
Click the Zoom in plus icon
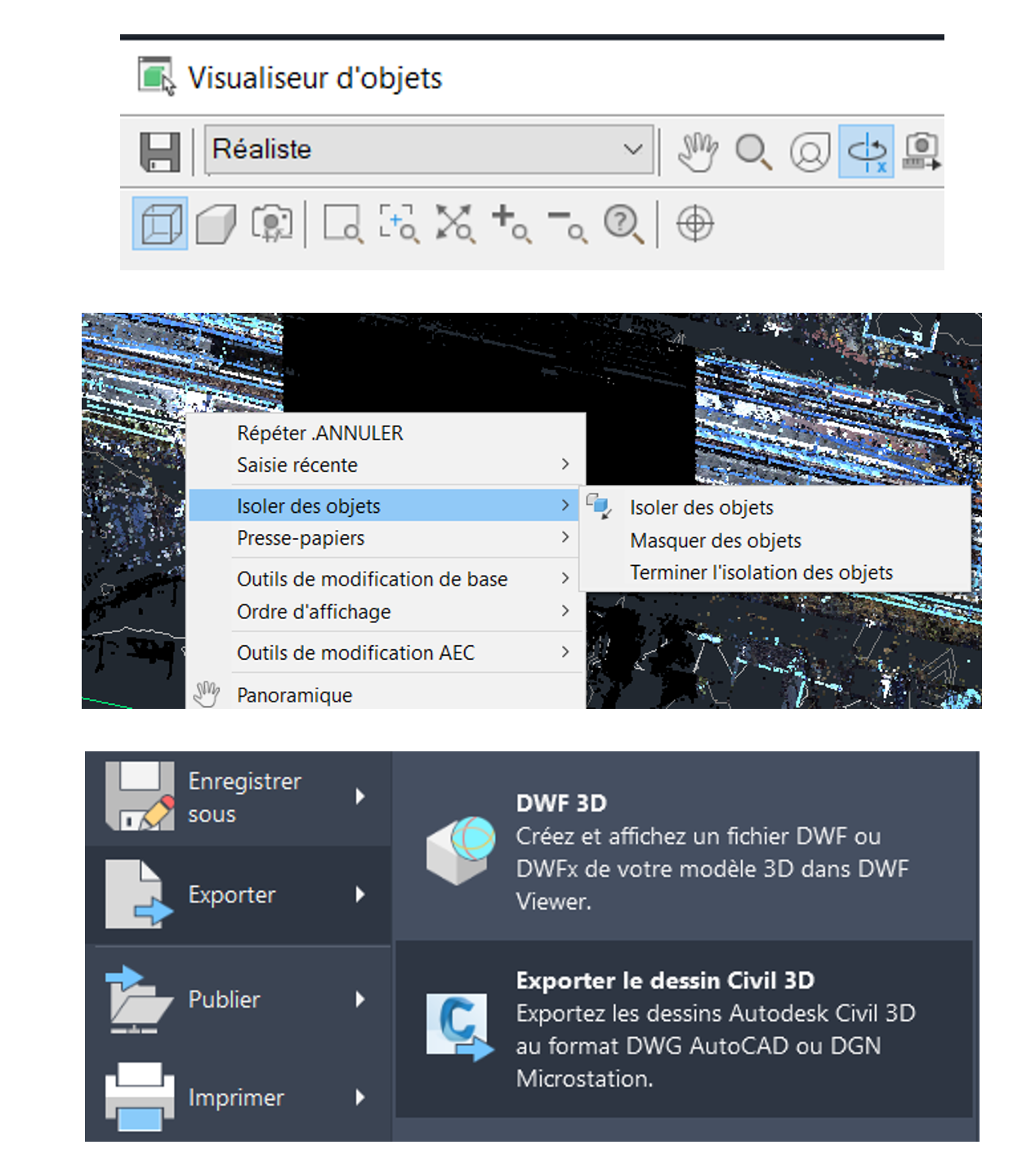coord(511,224)
